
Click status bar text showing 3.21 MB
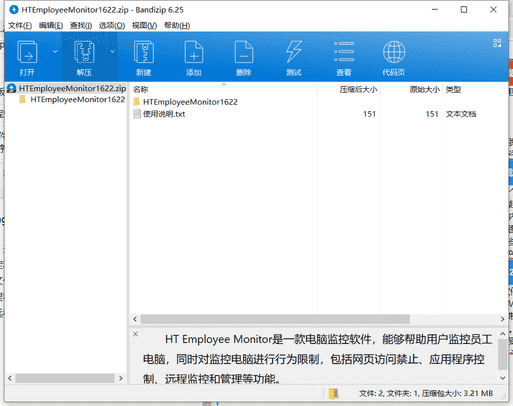click(426, 394)
